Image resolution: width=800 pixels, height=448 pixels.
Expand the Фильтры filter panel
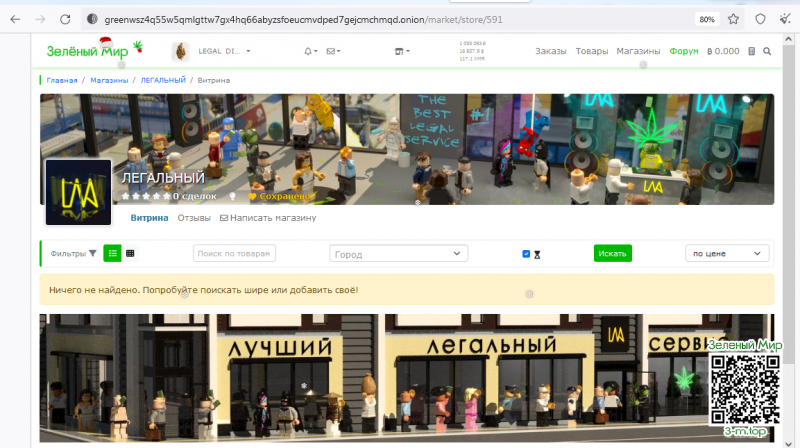[73, 254]
